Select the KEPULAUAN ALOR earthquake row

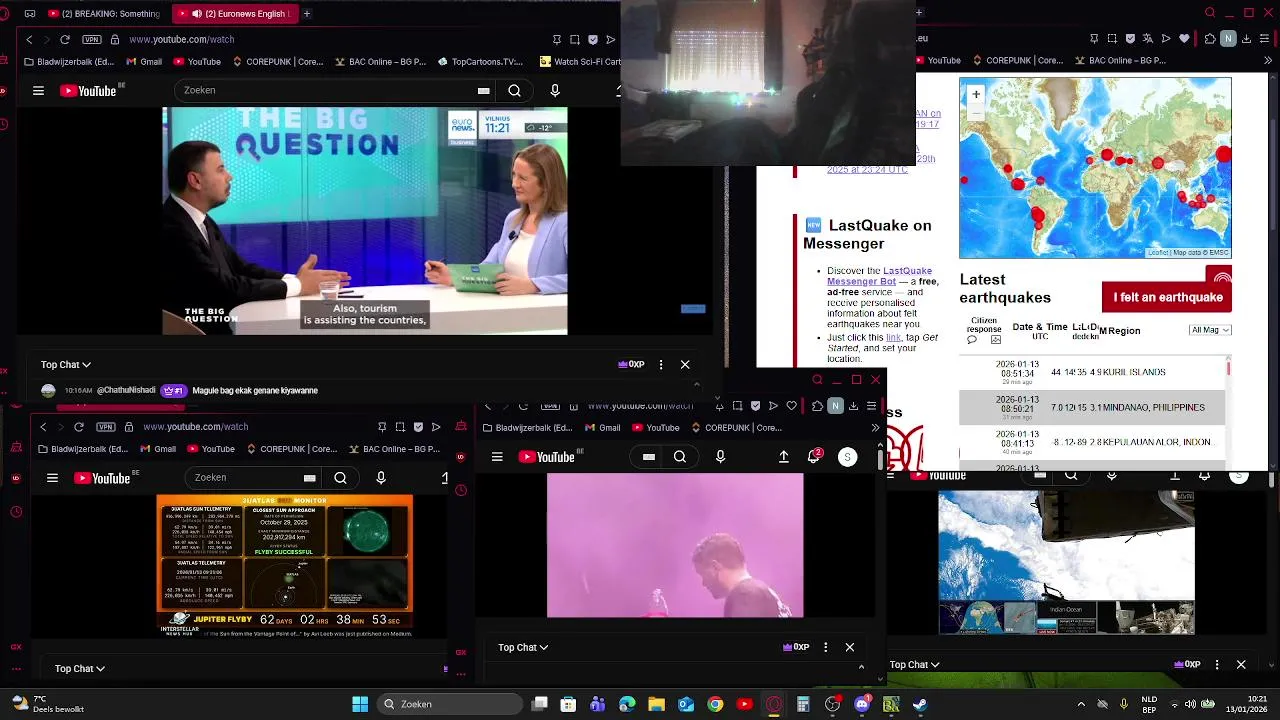(1092, 441)
